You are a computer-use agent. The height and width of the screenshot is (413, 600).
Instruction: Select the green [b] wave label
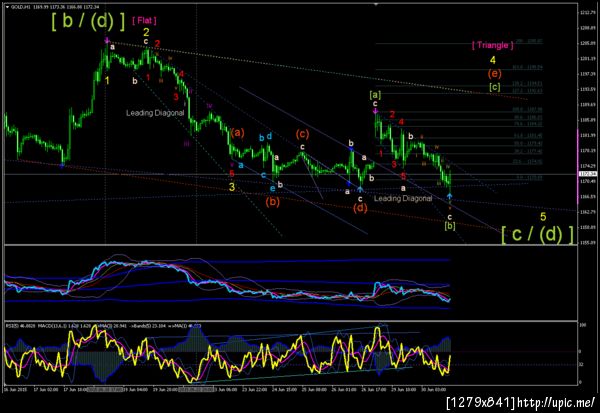coord(450,226)
